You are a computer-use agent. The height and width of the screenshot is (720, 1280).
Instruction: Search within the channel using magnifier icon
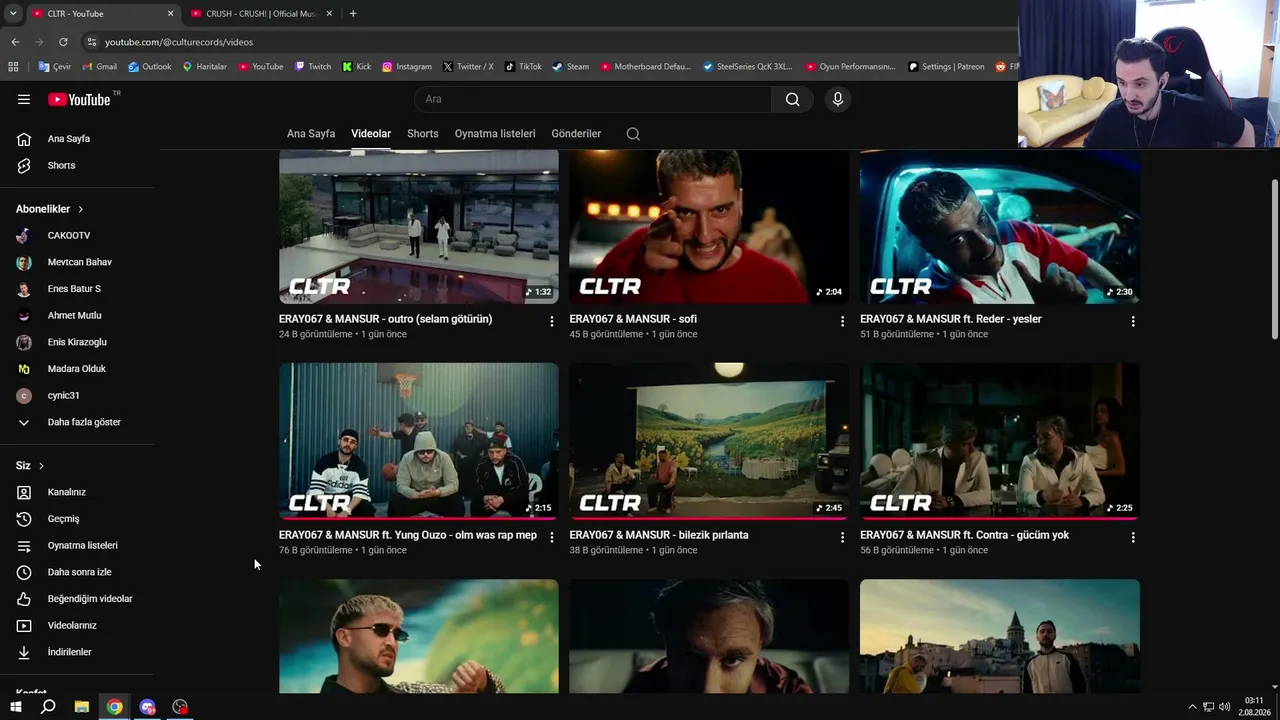click(x=633, y=134)
